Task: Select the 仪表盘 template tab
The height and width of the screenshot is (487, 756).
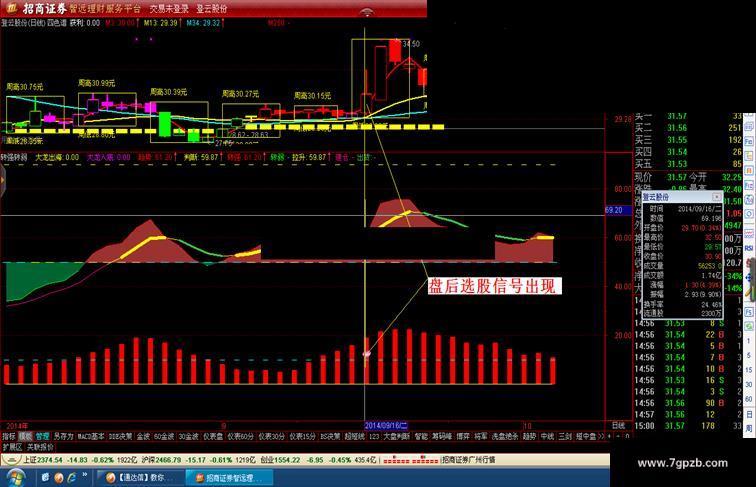Action: (x=213, y=436)
